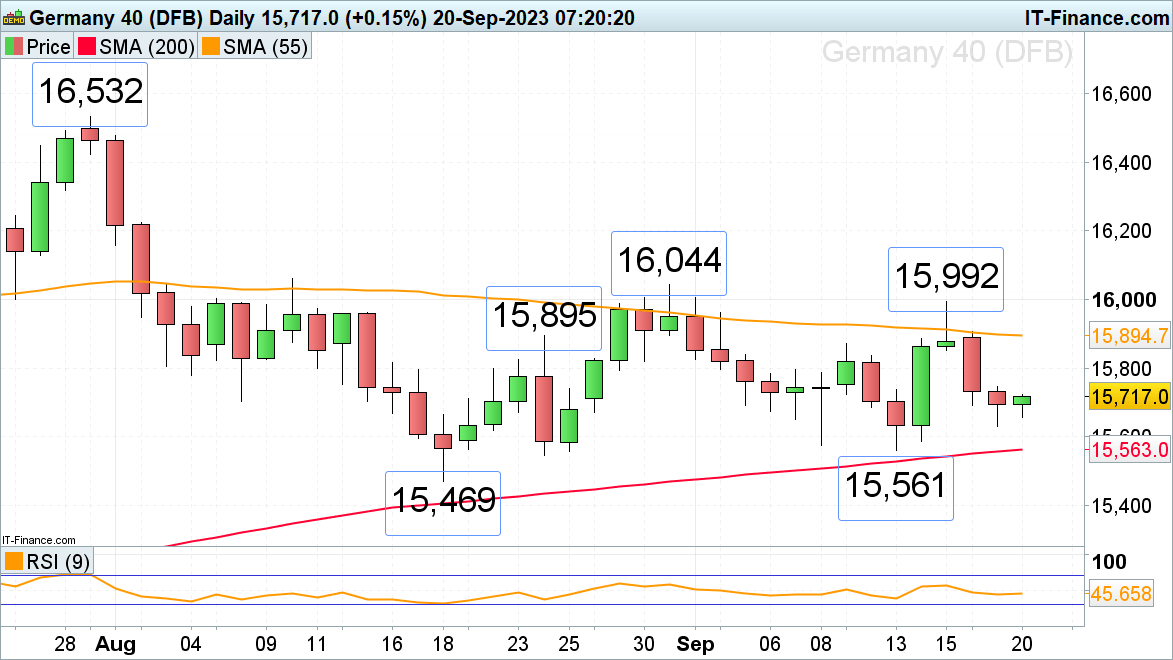This screenshot has width=1173, height=660.
Task: Click the 100 level label on RSI axis
Action: pyautogui.click(x=1108, y=562)
